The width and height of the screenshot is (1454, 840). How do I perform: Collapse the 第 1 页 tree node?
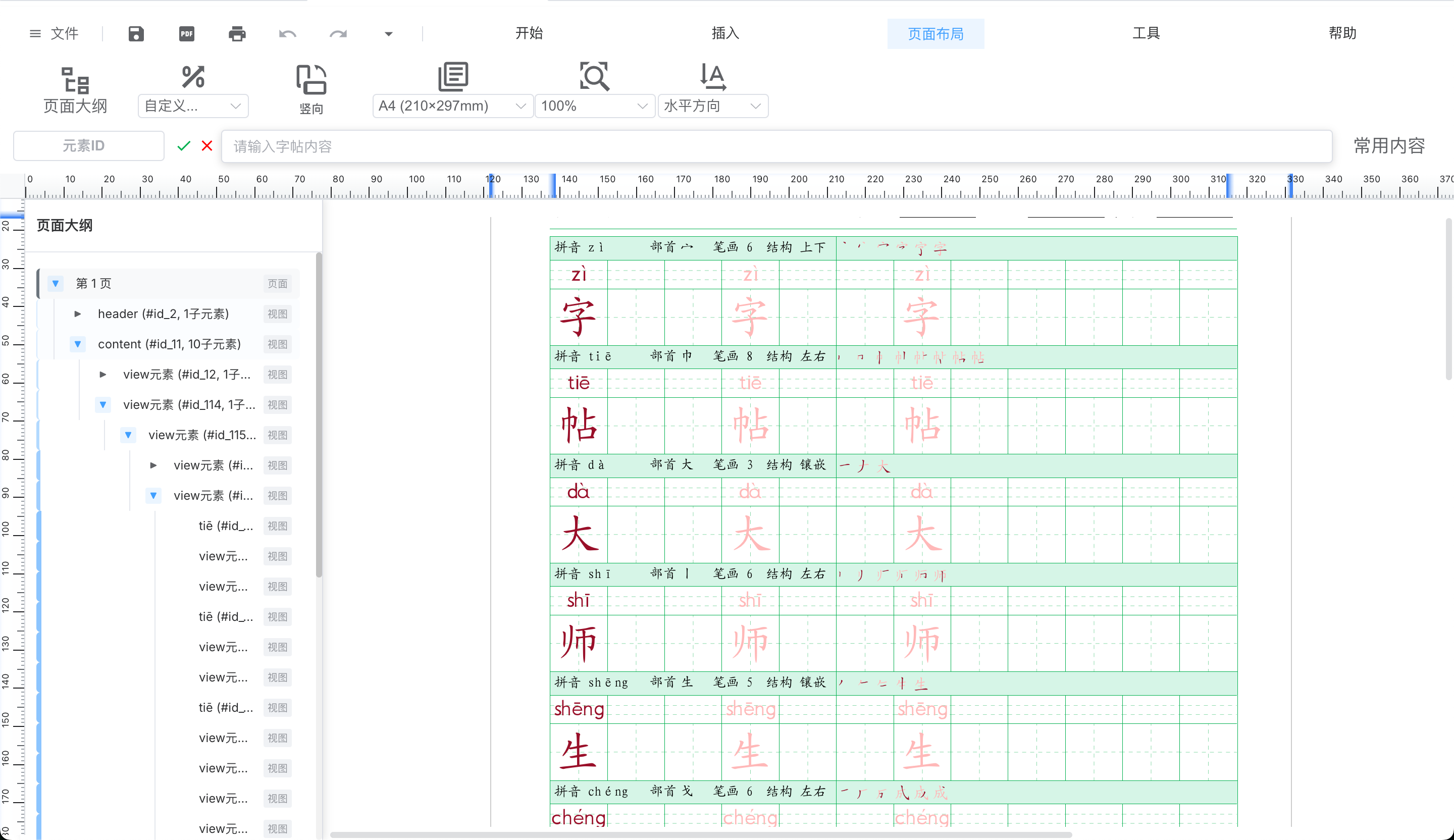56,283
